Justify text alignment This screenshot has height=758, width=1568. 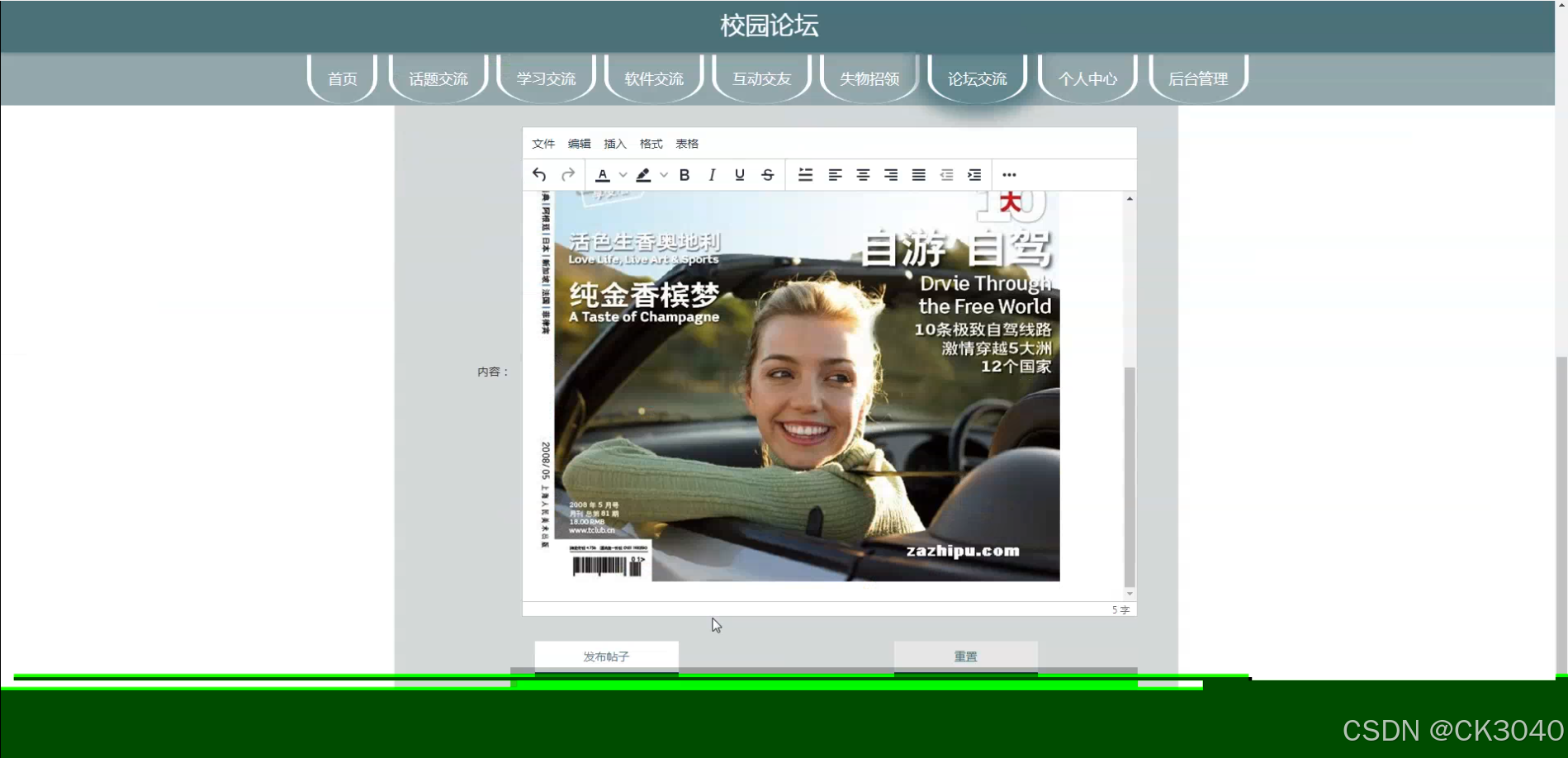tap(919, 175)
